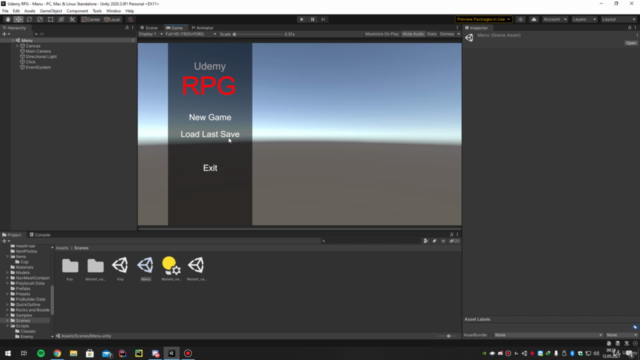
Task: Toggle pivot mode Center button
Action: 91,19
